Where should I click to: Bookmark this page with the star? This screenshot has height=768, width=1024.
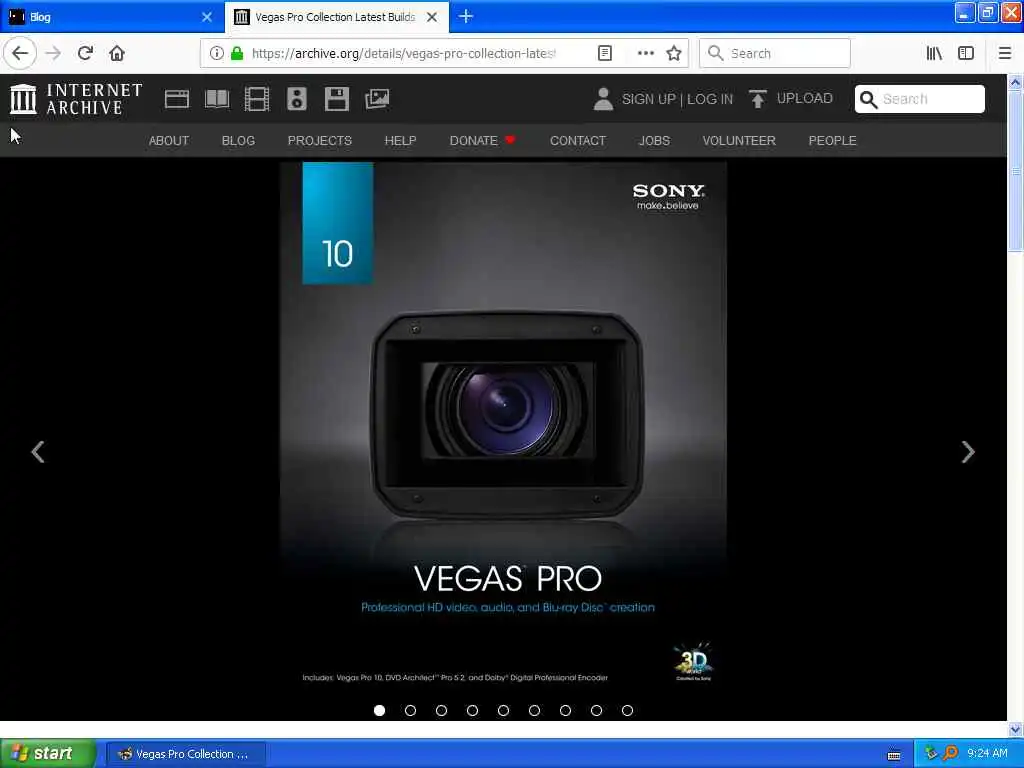(674, 53)
